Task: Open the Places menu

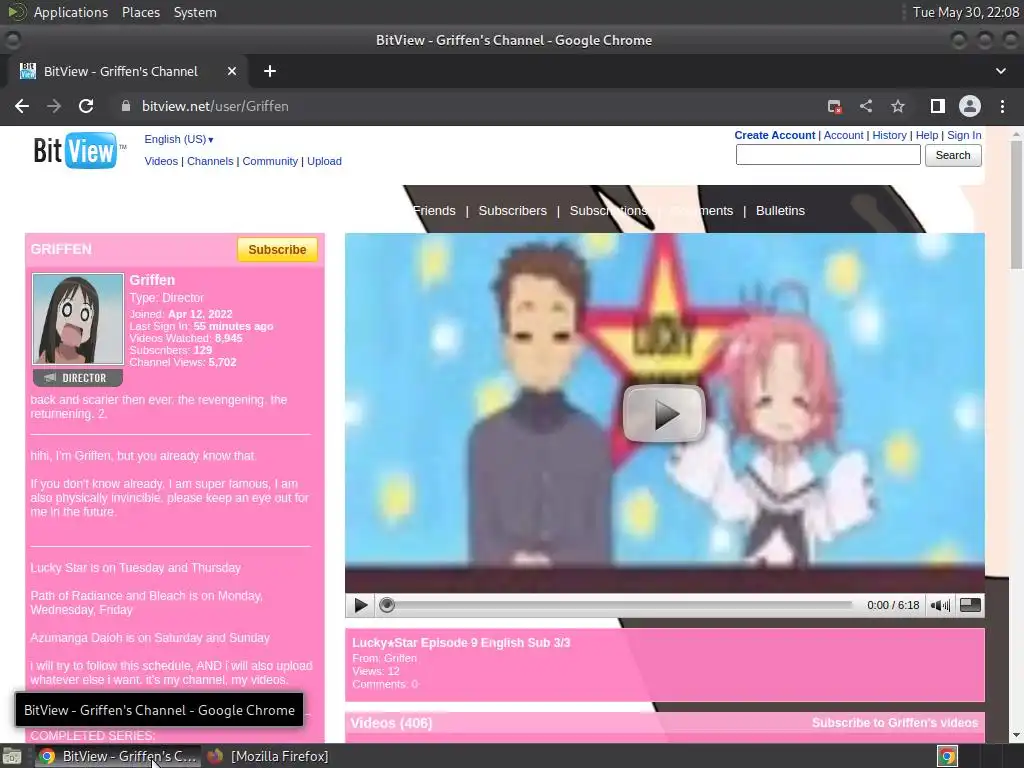Action: coord(140,12)
